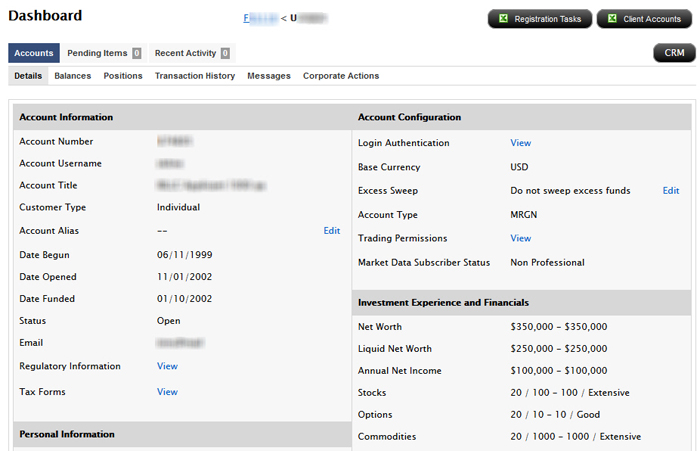Screen dimensions: 700x451
Task: Switch to the Accounts tab
Action: (x=34, y=53)
